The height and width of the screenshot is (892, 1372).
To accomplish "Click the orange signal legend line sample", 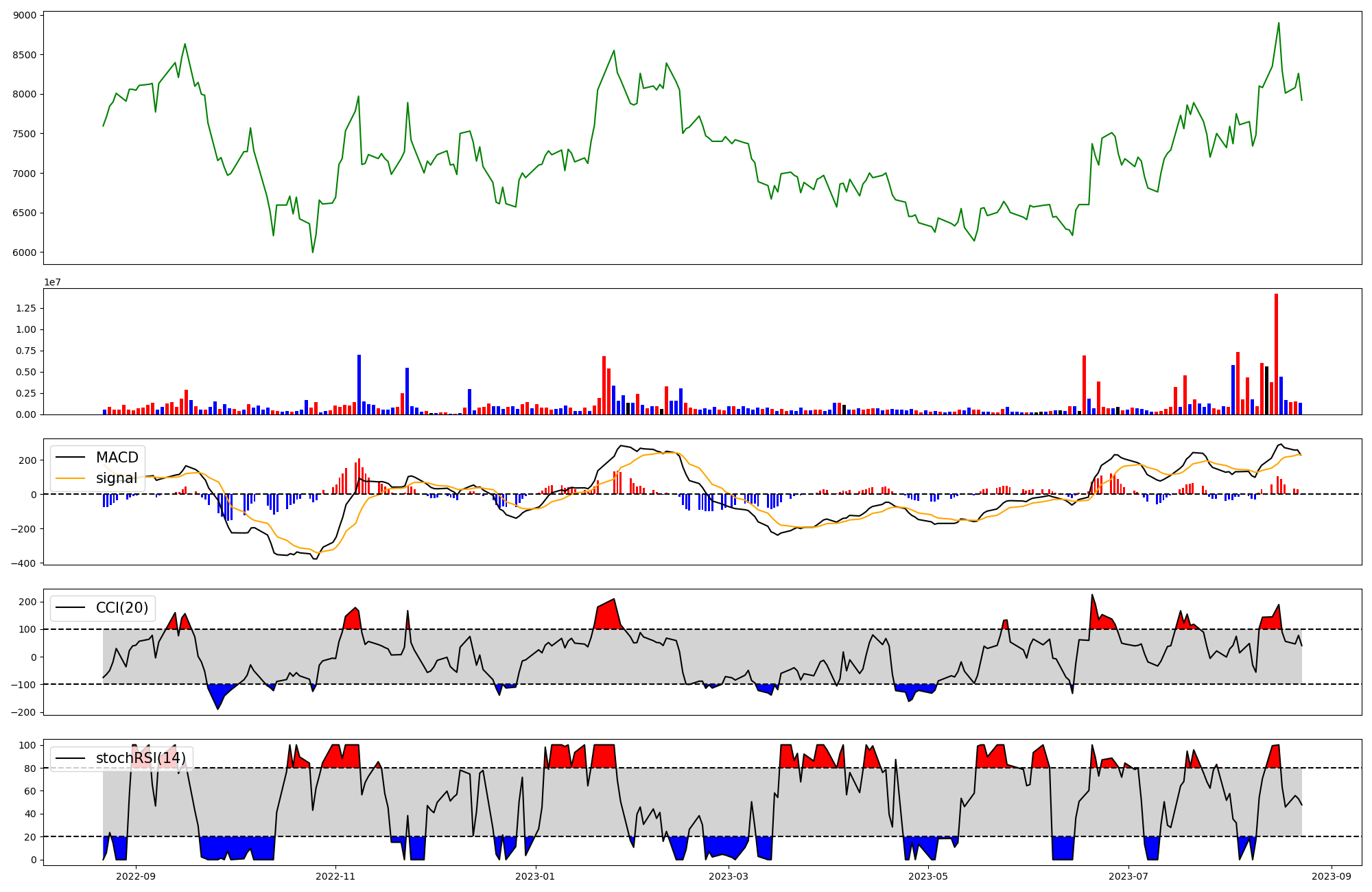I will point(70,478).
